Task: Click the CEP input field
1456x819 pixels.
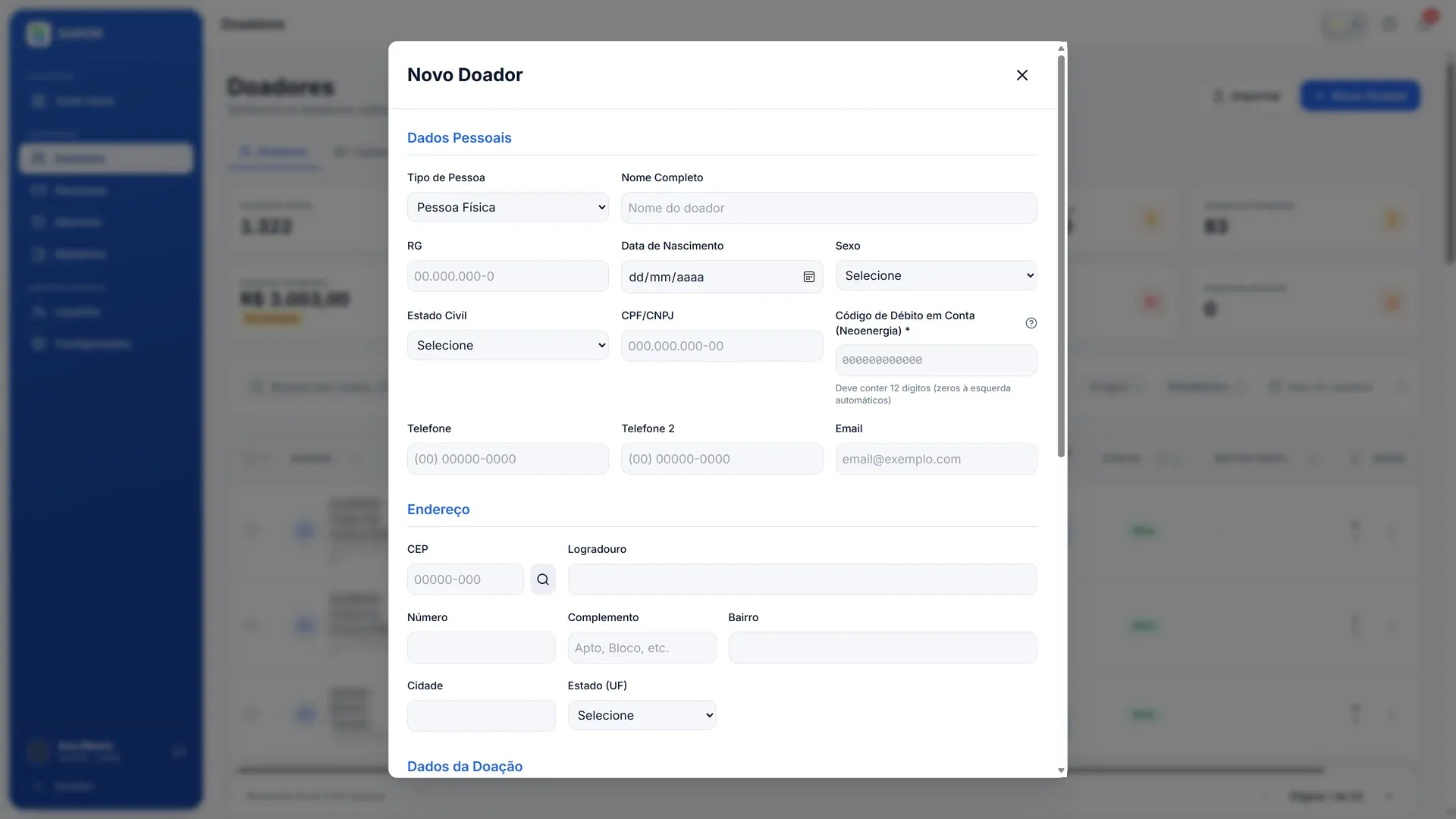Action: coord(466,579)
